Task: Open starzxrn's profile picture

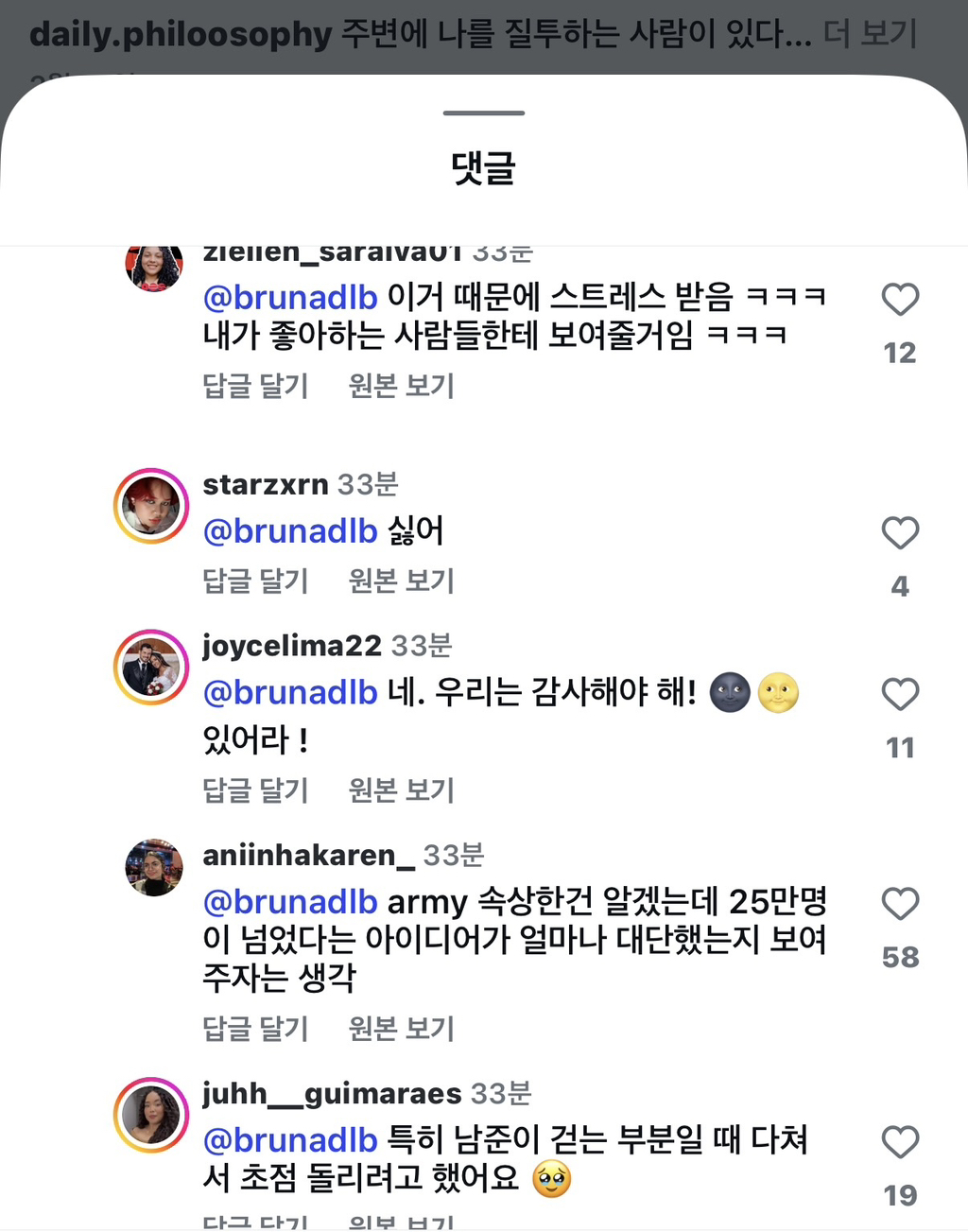Action: click(151, 506)
